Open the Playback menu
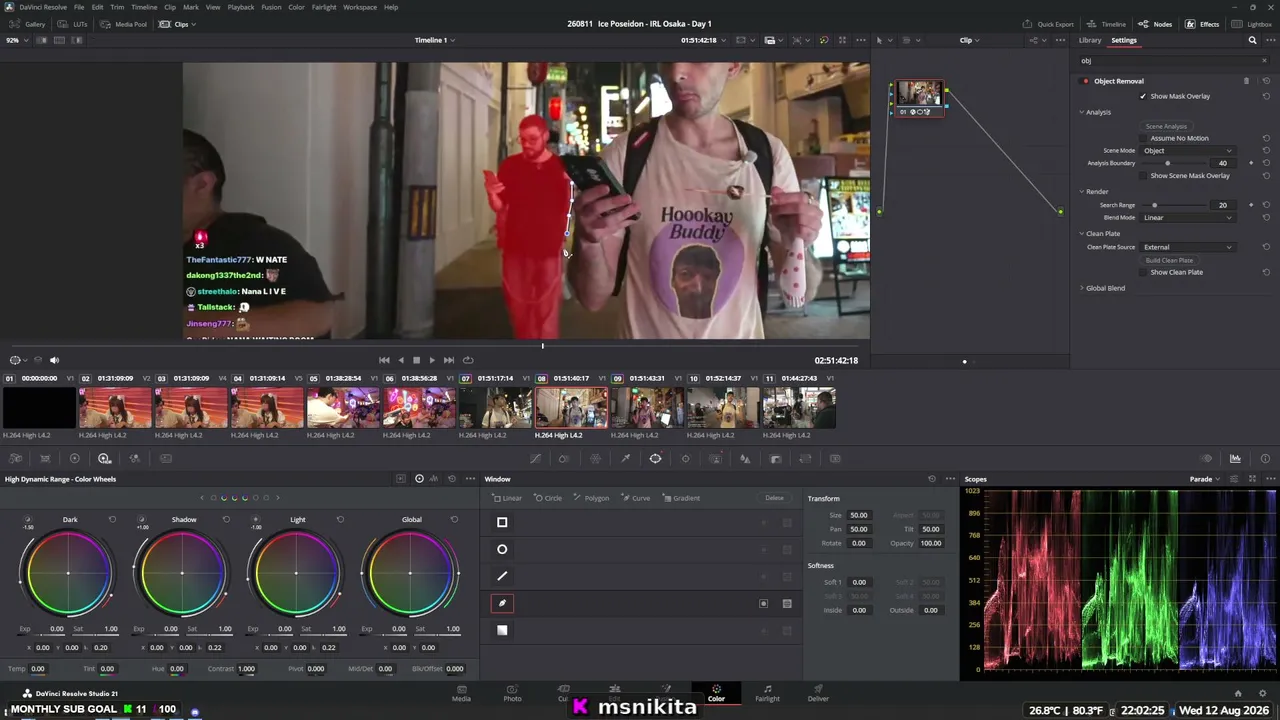The image size is (1280, 720). (x=241, y=7)
